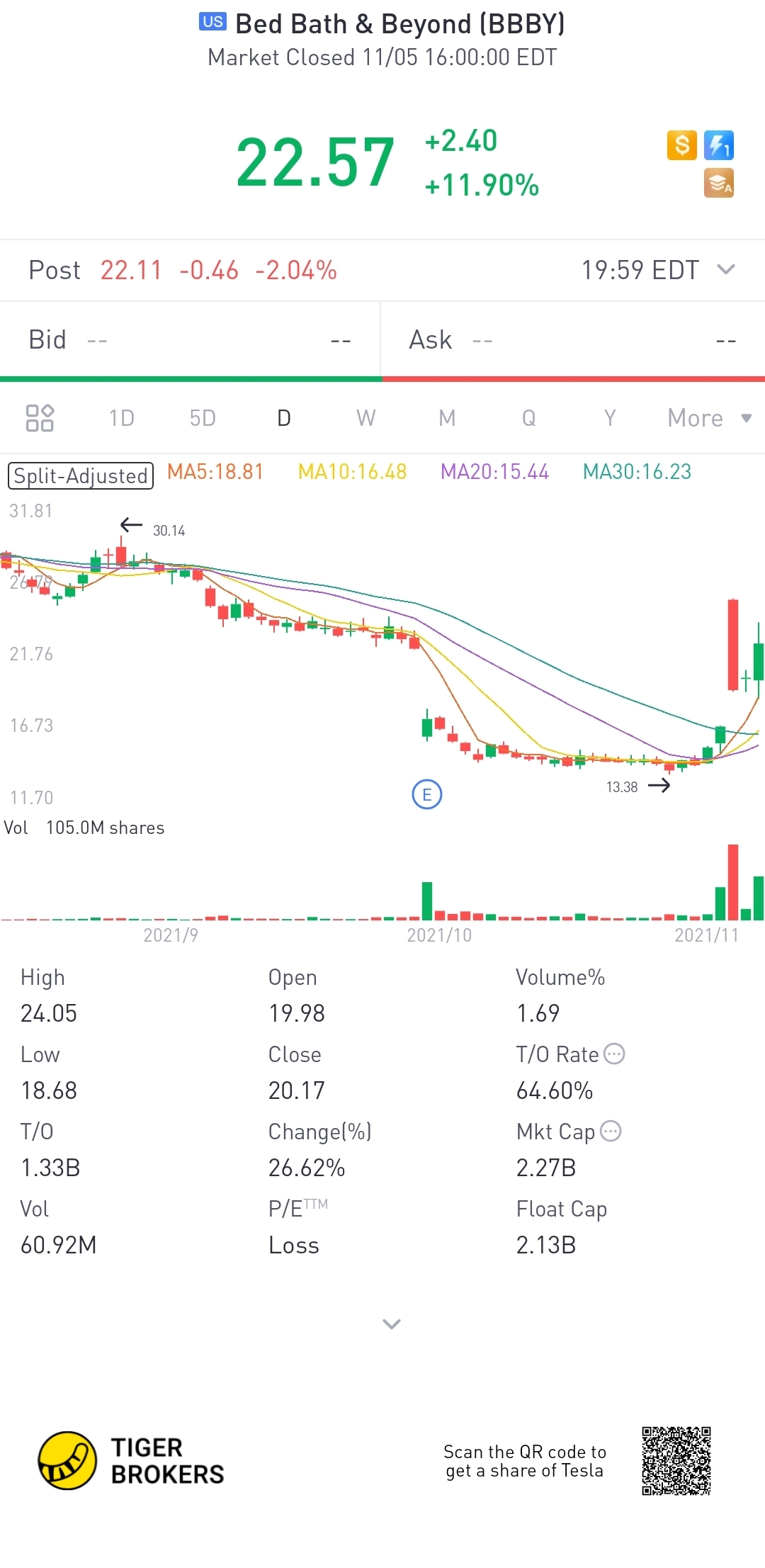This screenshot has height=1568, width=765.
Task: Open the More chart periods dropdown
Action: click(x=710, y=418)
